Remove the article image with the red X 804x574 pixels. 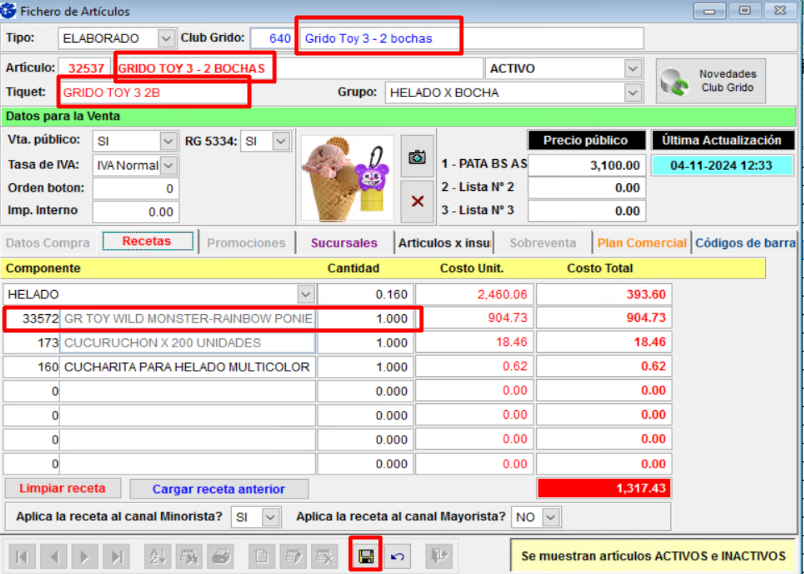[x=417, y=201]
